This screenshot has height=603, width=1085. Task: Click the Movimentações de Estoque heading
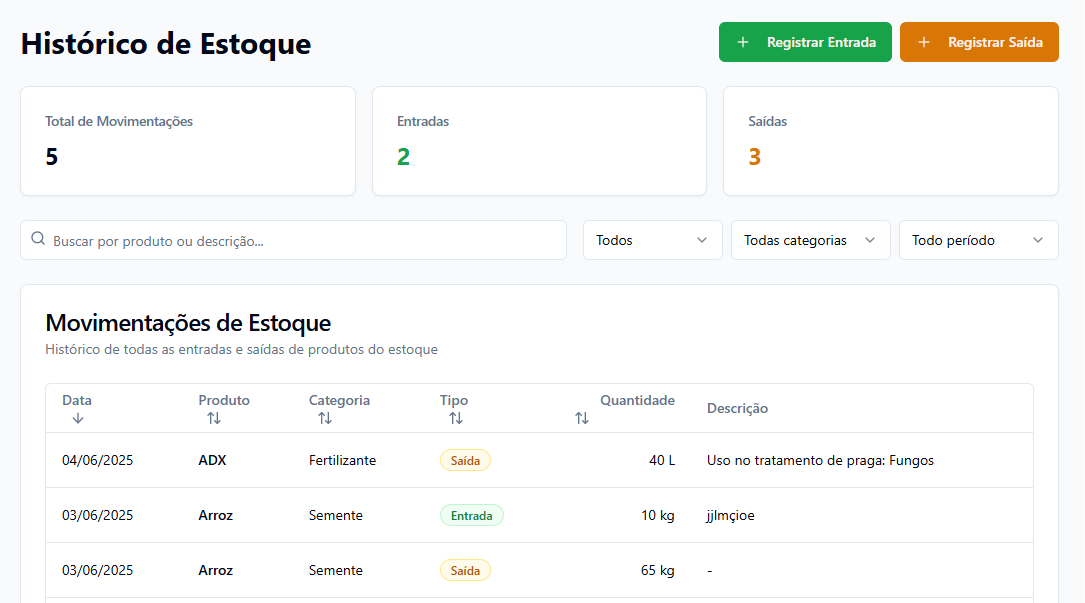[188, 323]
